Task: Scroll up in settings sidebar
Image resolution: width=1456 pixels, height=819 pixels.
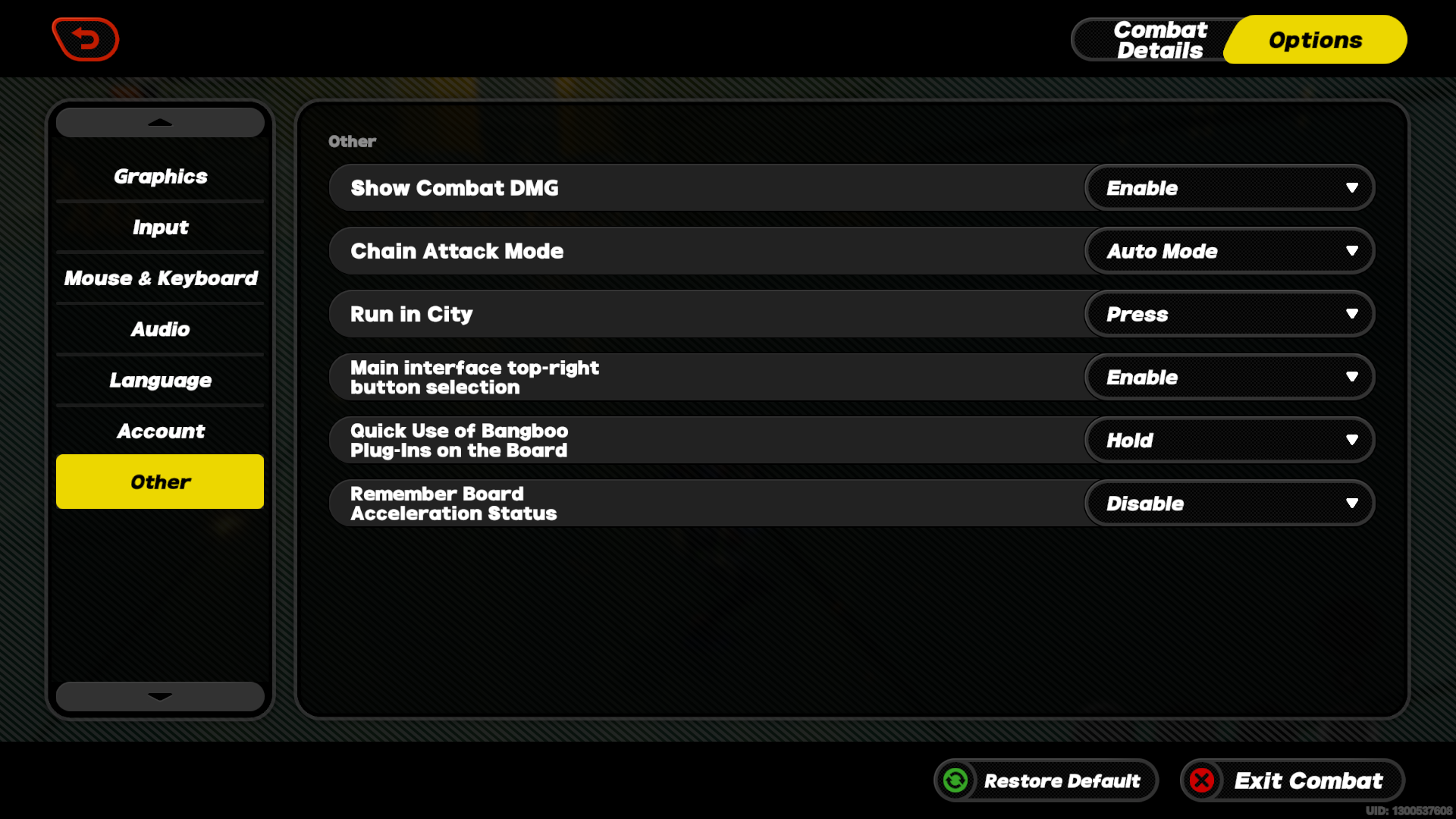Action: pos(160,122)
